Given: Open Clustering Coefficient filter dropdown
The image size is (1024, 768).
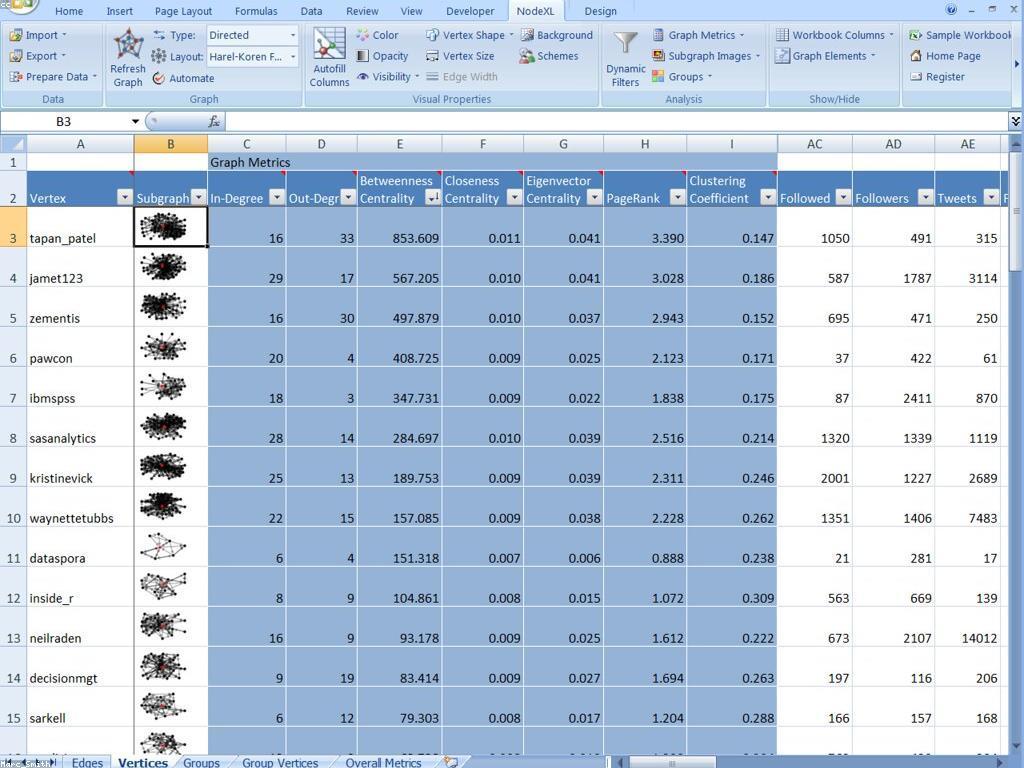Looking at the screenshot, I should (769, 197).
